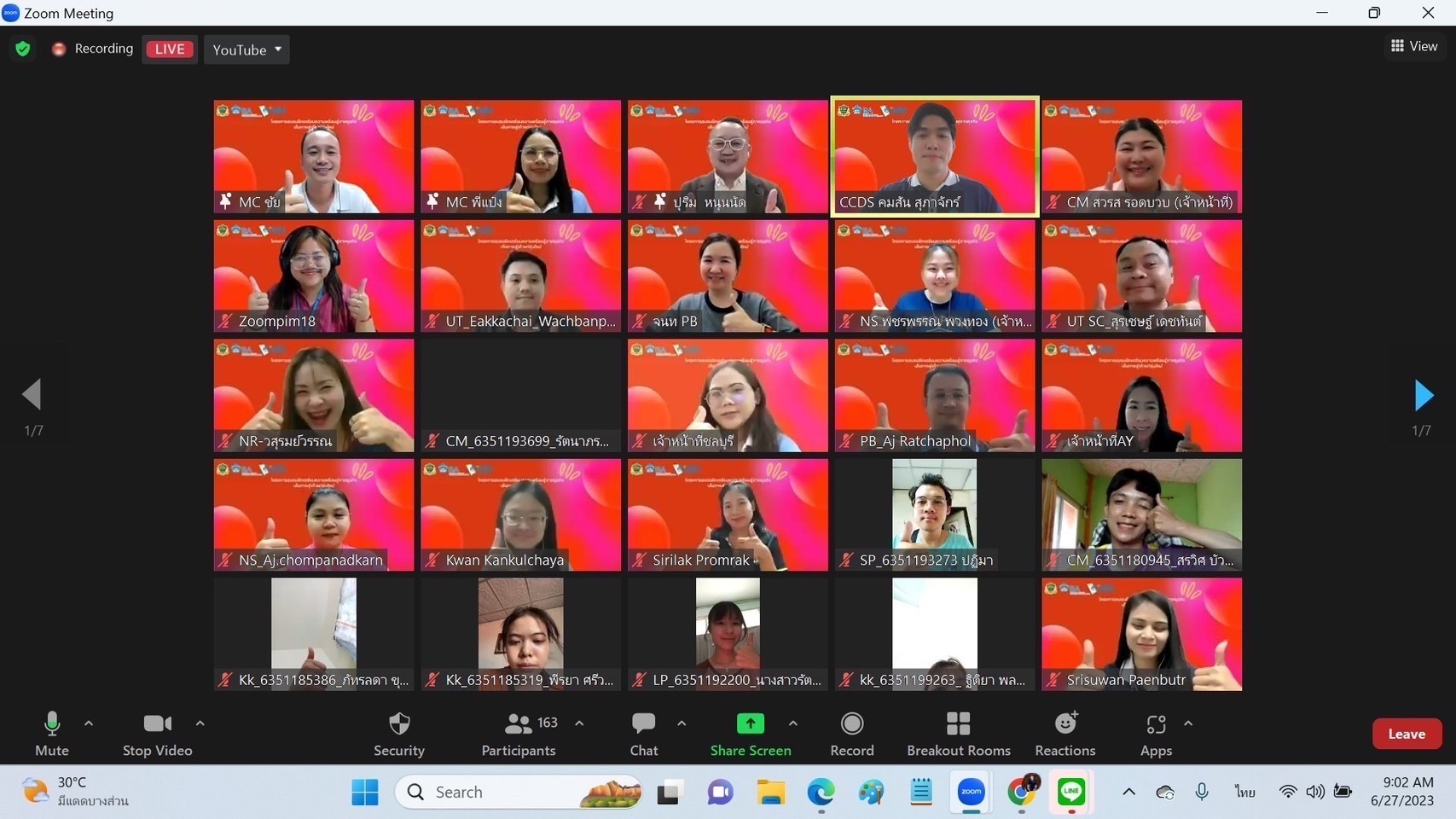Select the CCDS speaker video tile

(935, 156)
